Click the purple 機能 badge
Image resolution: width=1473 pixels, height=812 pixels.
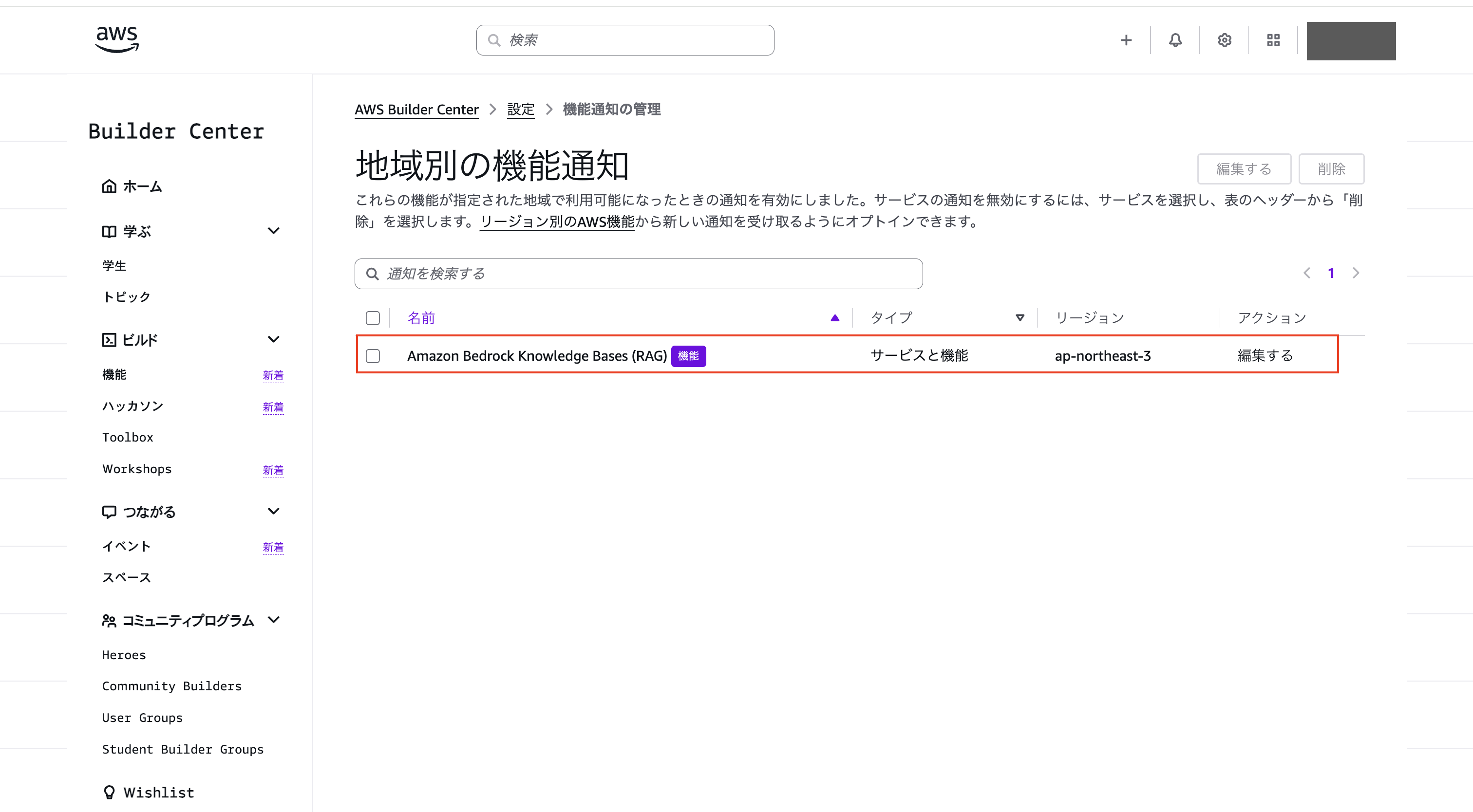[x=688, y=356]
